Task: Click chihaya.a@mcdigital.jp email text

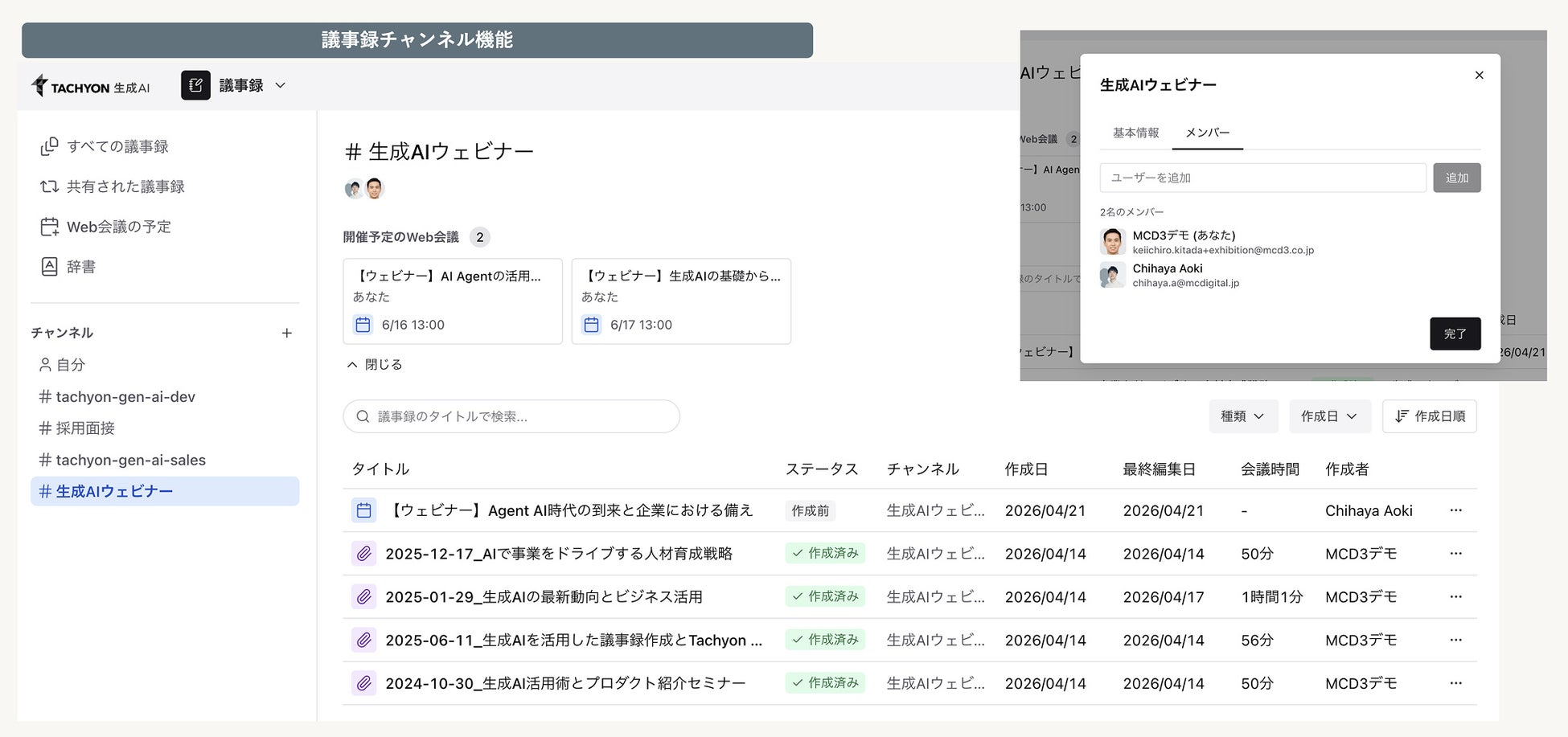Action: [1185, 283]
